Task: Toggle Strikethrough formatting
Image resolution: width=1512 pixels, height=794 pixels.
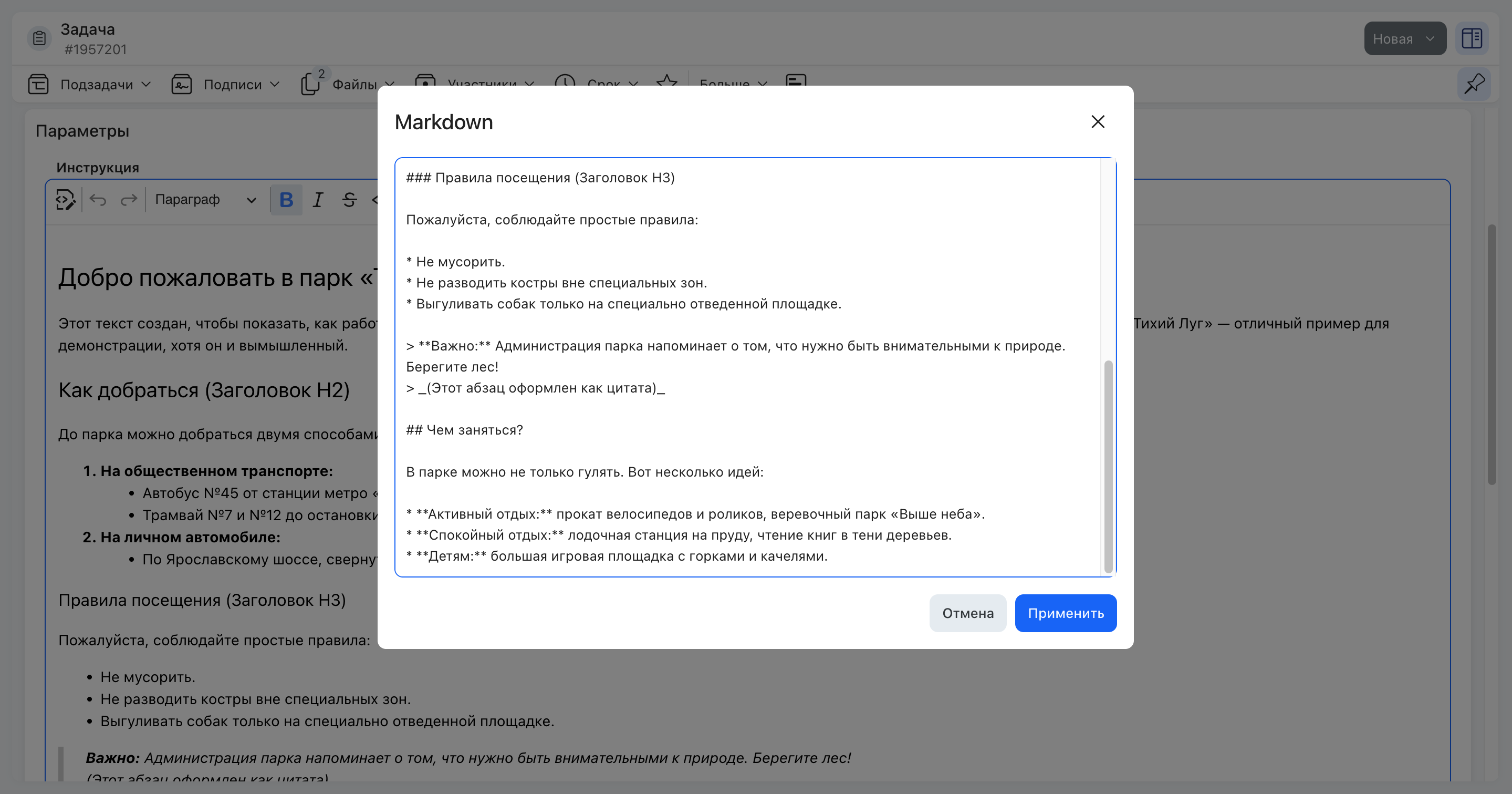Action: [x=349, y=200]
